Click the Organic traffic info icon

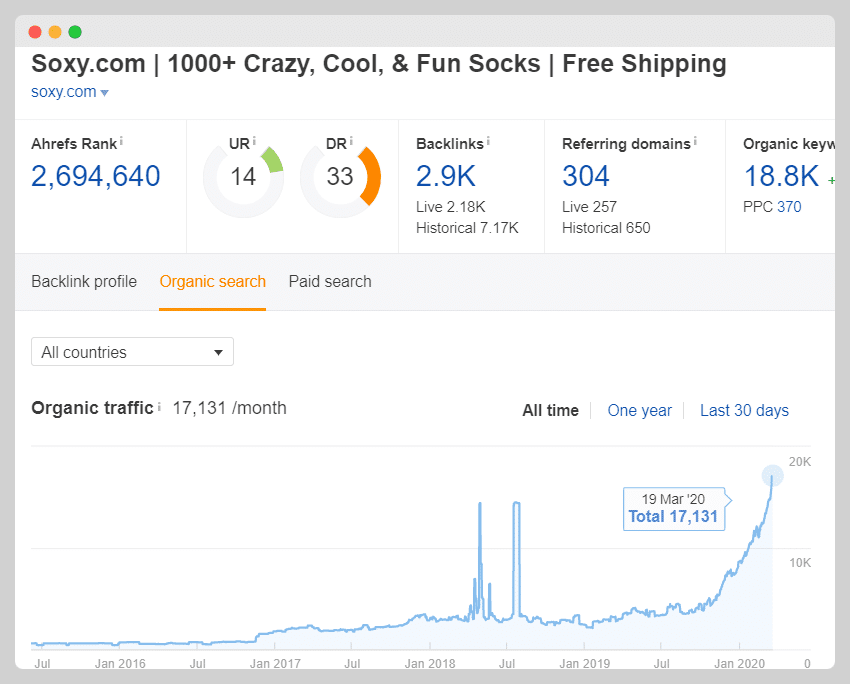tap(158, 406)
